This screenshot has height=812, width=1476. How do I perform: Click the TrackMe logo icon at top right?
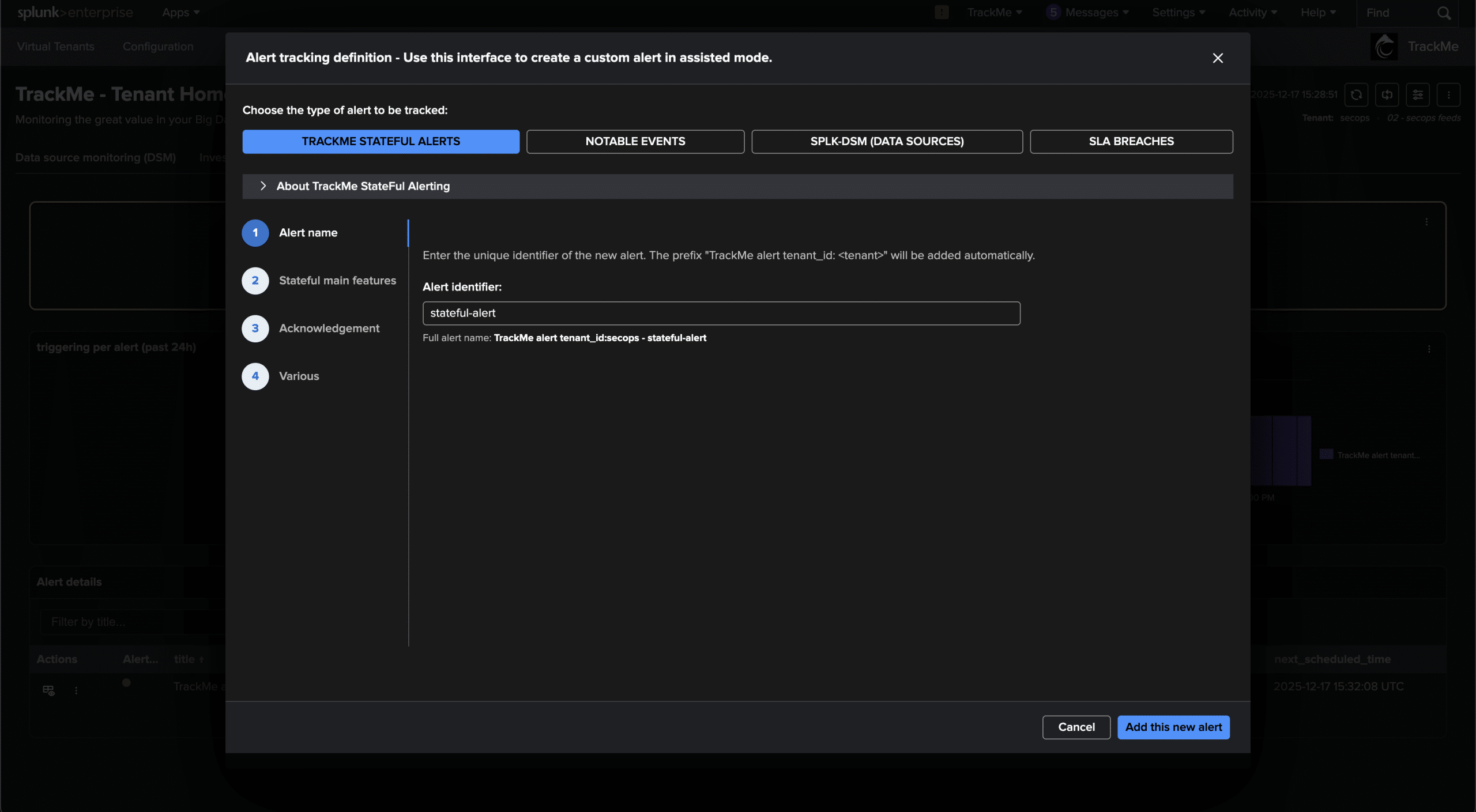point(1384,47)
